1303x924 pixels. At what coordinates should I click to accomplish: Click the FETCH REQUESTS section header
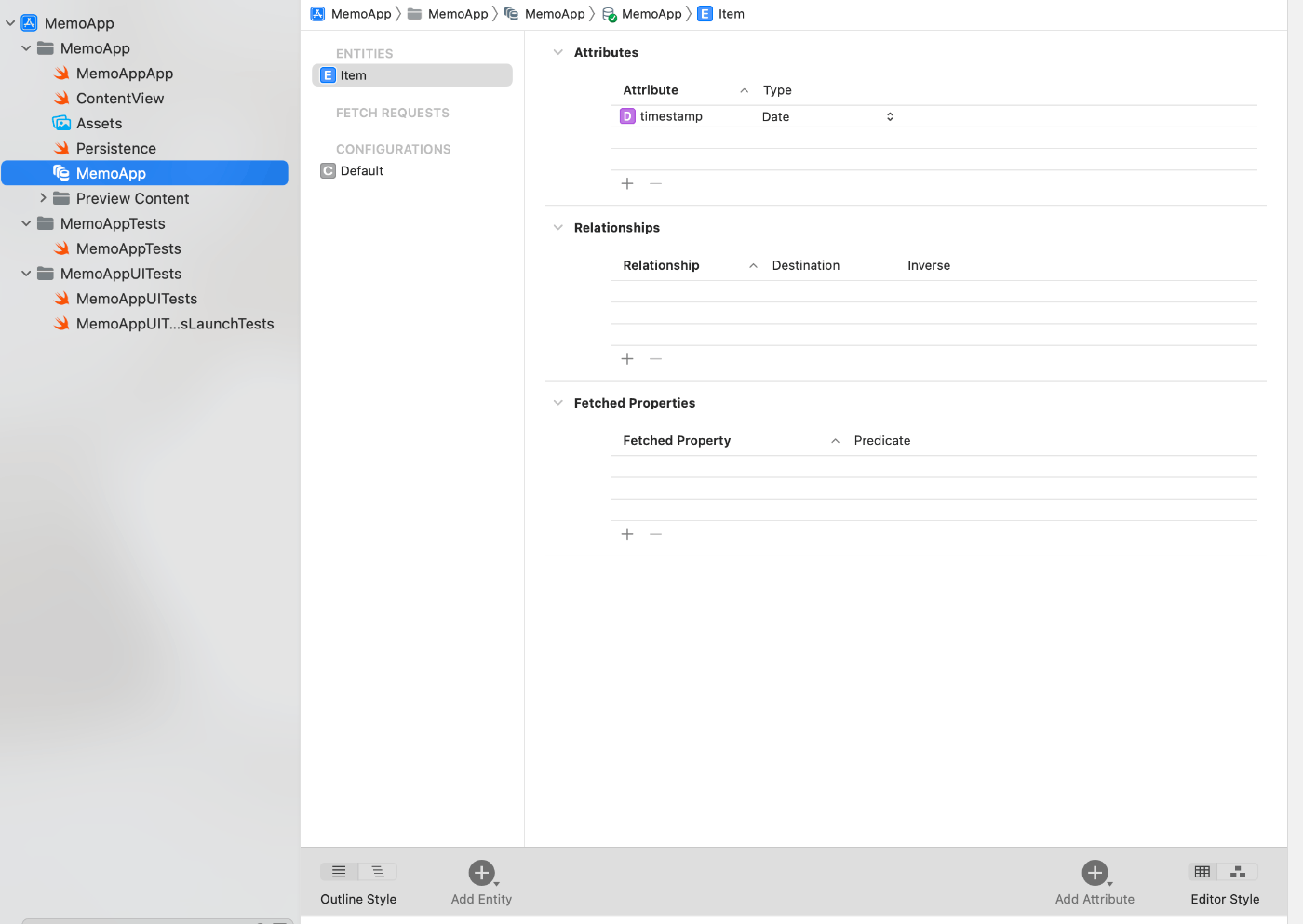click(x=393, y=113)
